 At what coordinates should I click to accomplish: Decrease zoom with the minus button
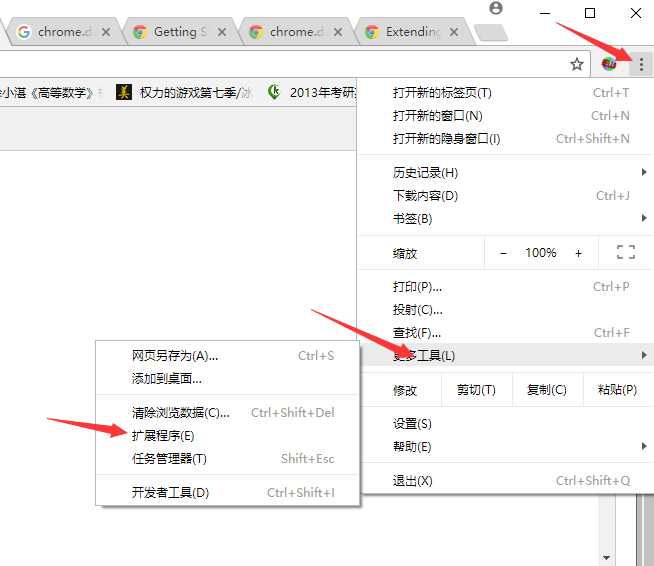click(x=503, y=253)
